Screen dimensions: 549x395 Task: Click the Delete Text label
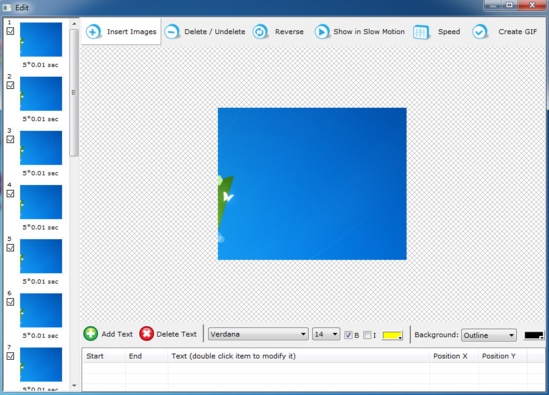point(176,334)
